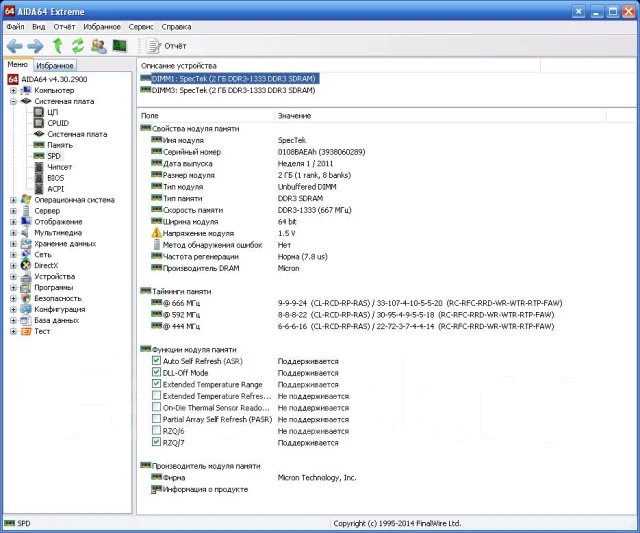Image resolution: width=640 pixels, height=533 pixels.
Task: Open the Вид menu
Action: pyautogui.click(x=39, y=27)
